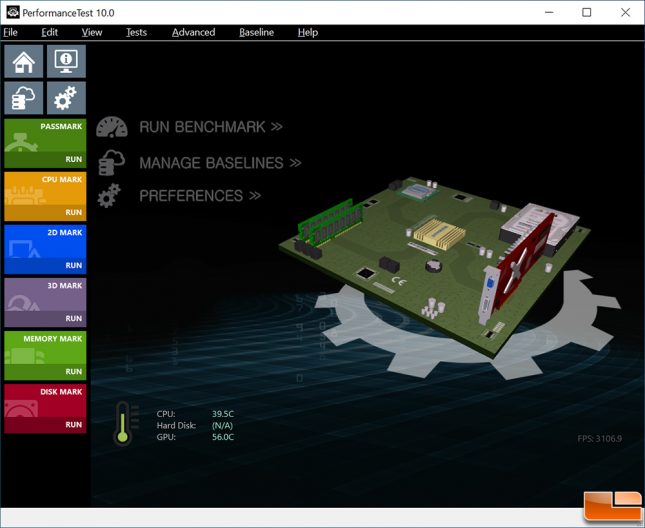
Task: Run the PassMark test suite
Action: click(74, 159)
